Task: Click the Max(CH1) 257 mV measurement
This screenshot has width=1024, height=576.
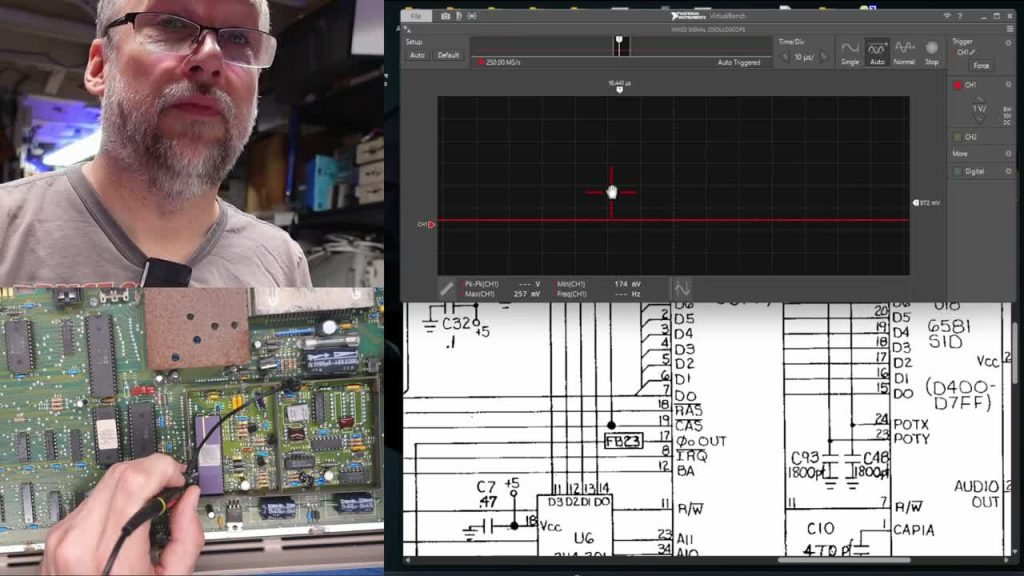Action: (x=502, y=294)
